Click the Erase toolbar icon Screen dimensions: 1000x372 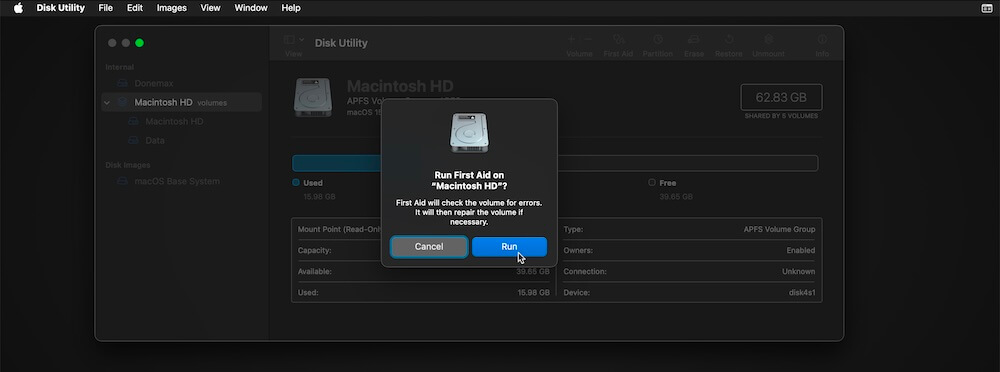694,40
